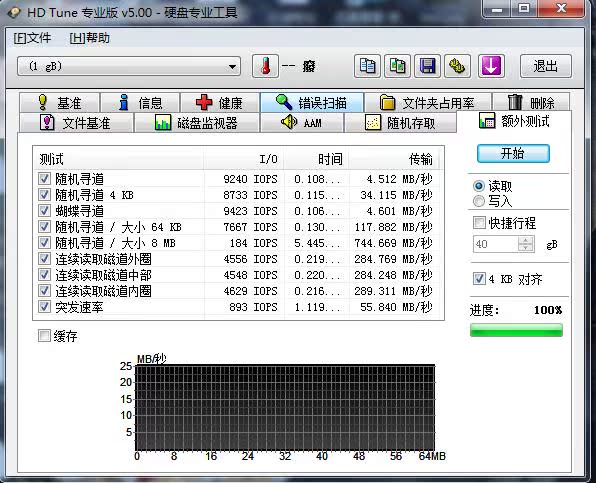Uncheck the 突发速率 checkbox

(44, 306)
